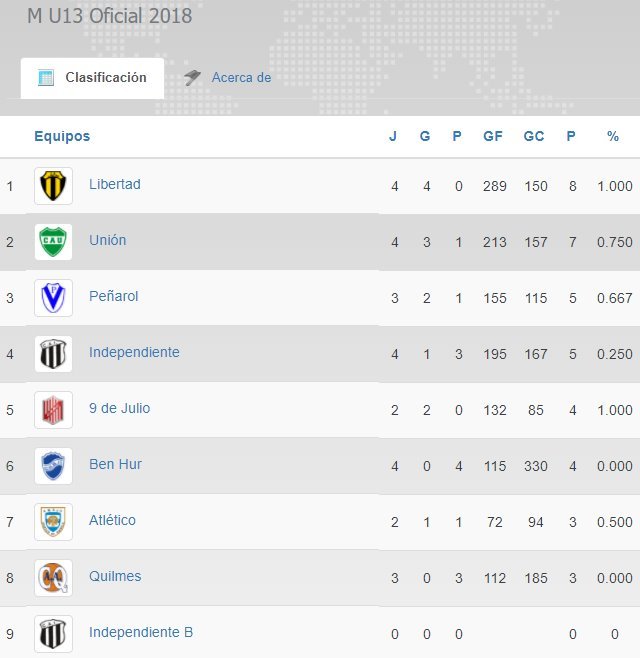640x658 pixels.
Task: Click the GF column header
Action: (493, 137)
